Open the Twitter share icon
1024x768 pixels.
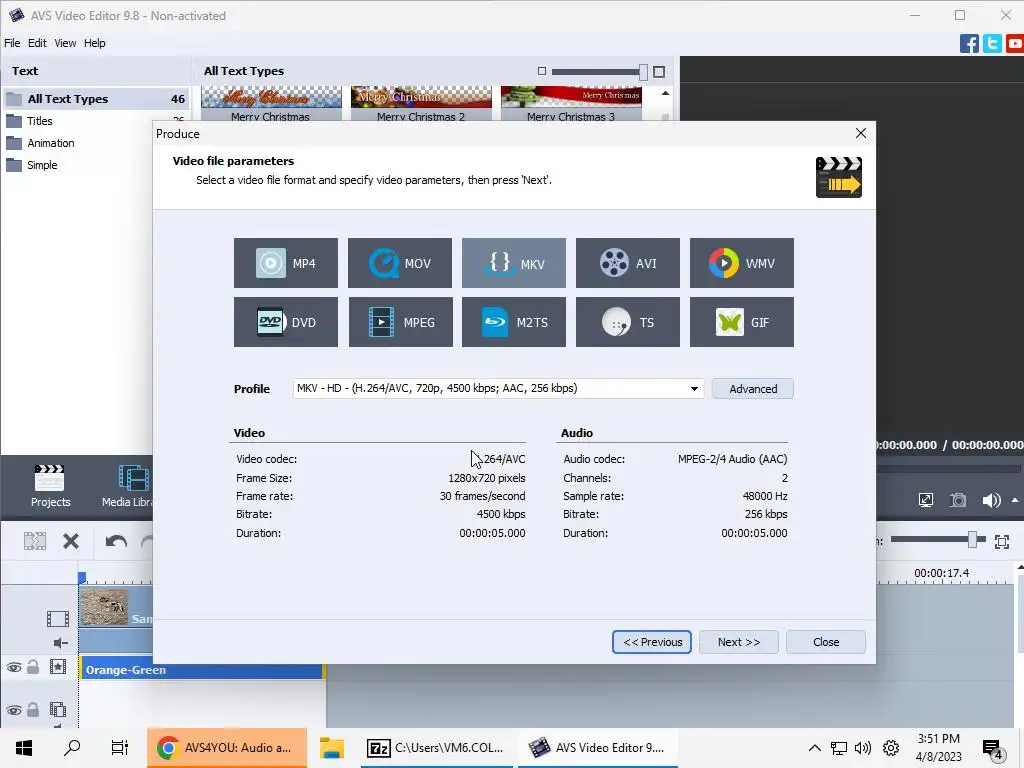point(992,44)
